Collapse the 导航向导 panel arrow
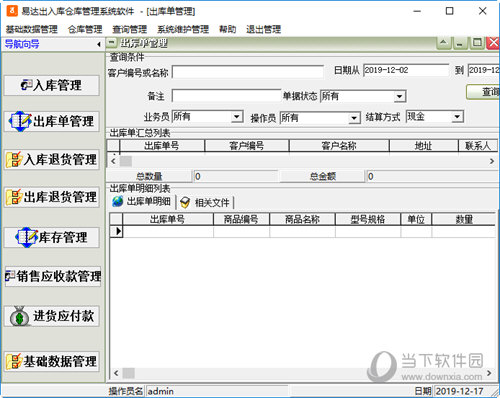500x398 pixels. (99, 44)
